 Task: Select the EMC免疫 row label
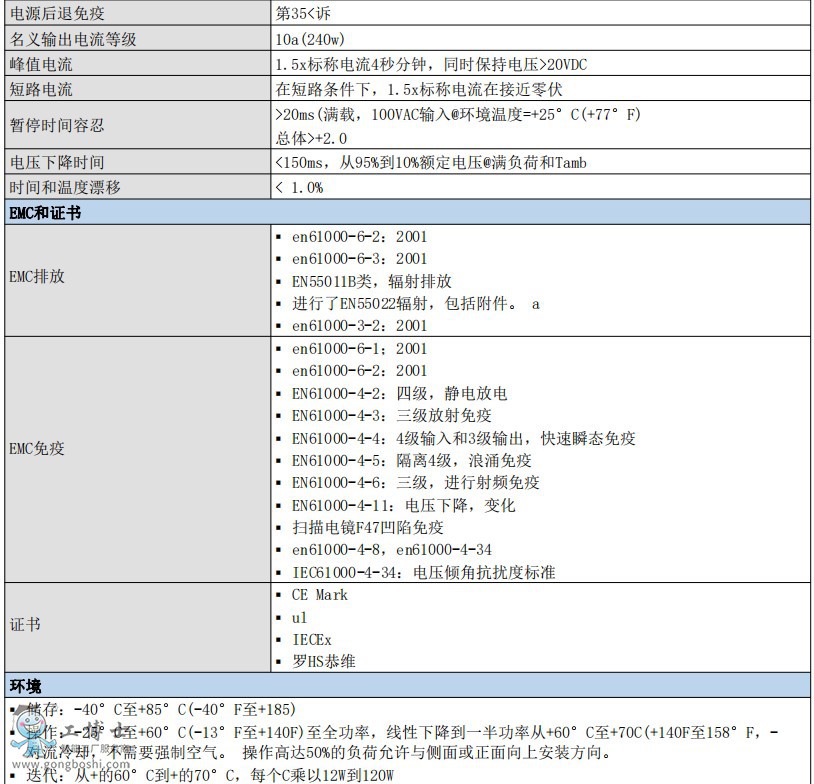pos(37,449)
